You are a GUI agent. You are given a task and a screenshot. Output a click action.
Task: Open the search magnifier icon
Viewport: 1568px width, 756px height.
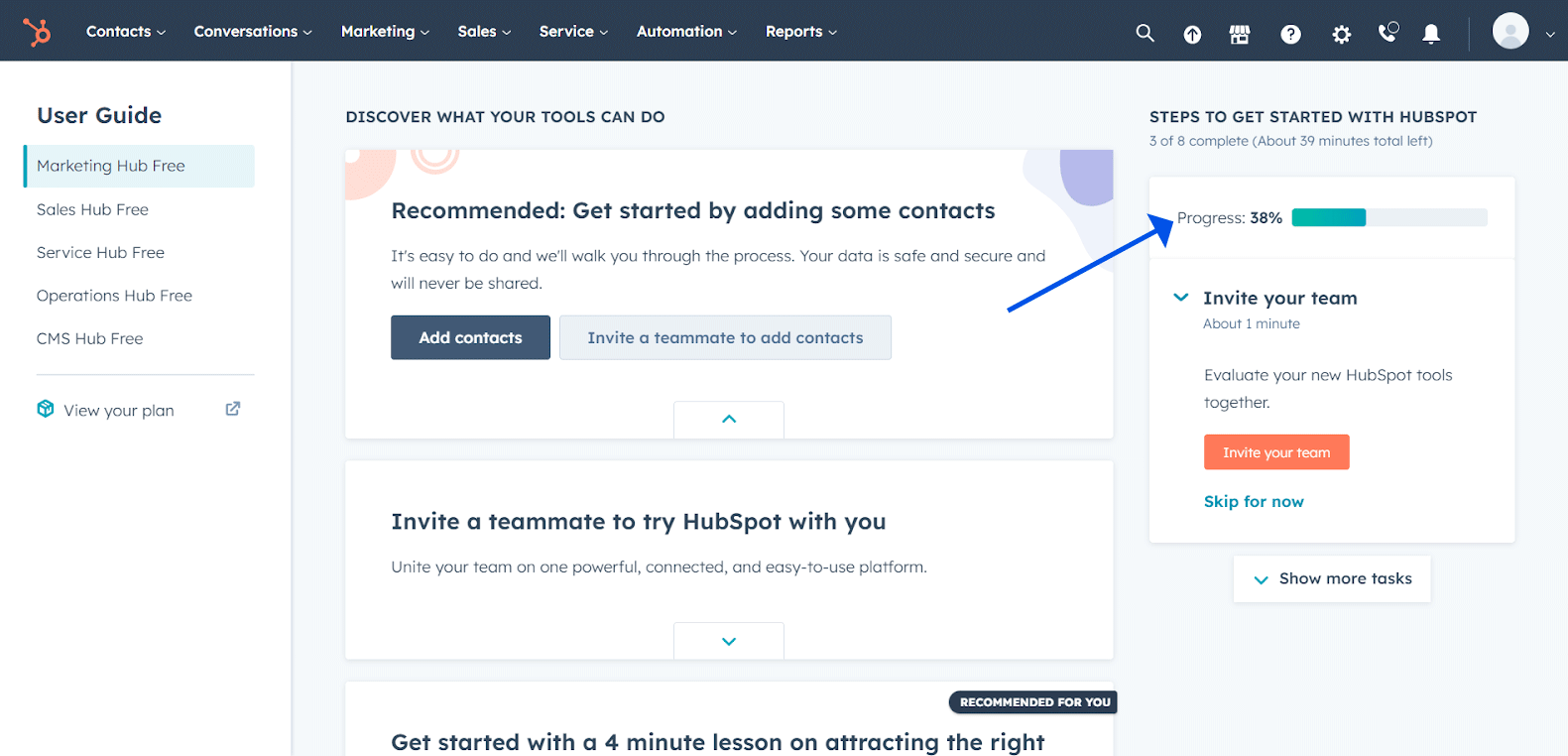[1145, 33]
